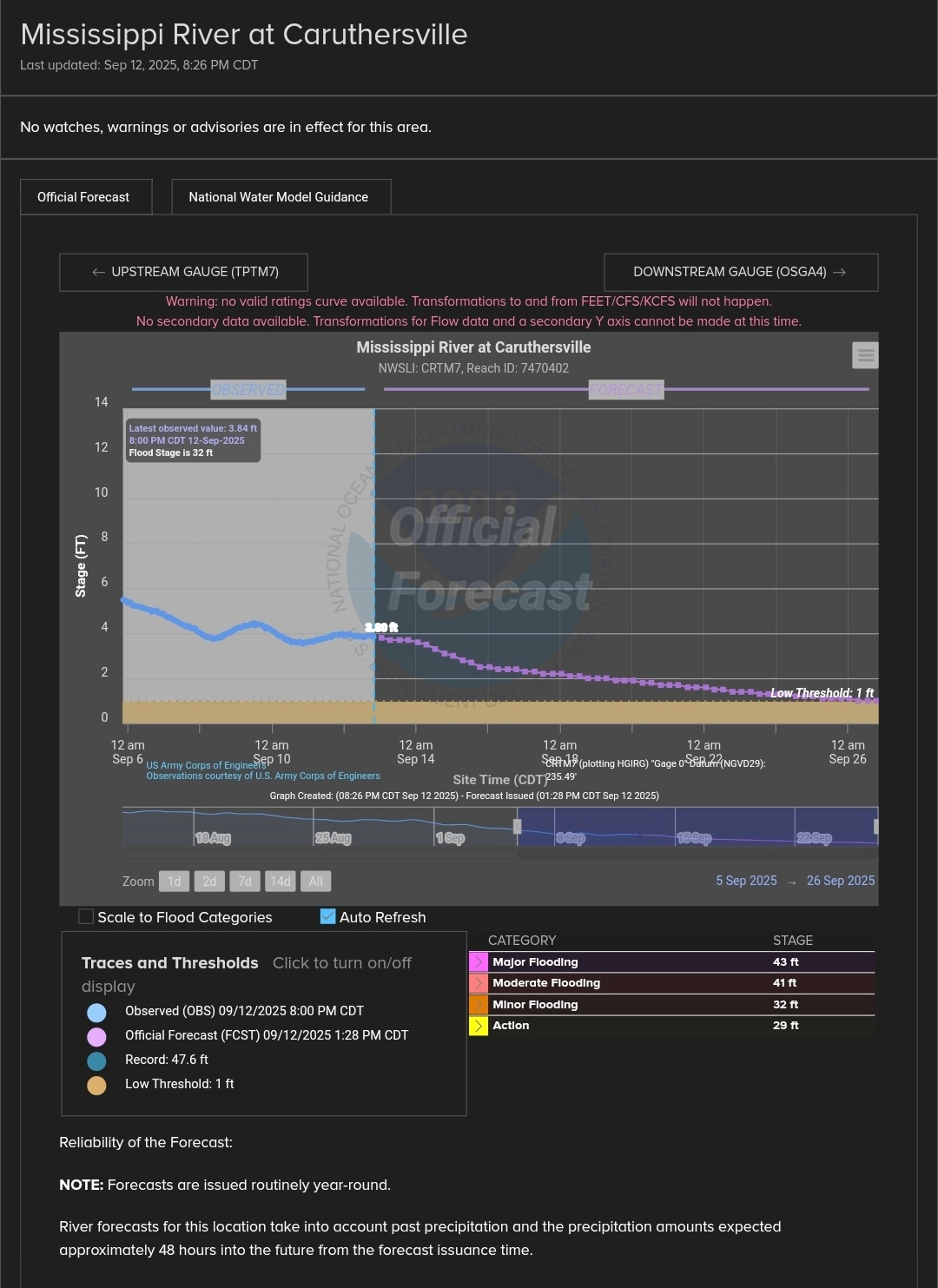Click the Minor Flooding category row
Image resolution: width=938 pixels, height=1288 pixels.
(671, 1005)
